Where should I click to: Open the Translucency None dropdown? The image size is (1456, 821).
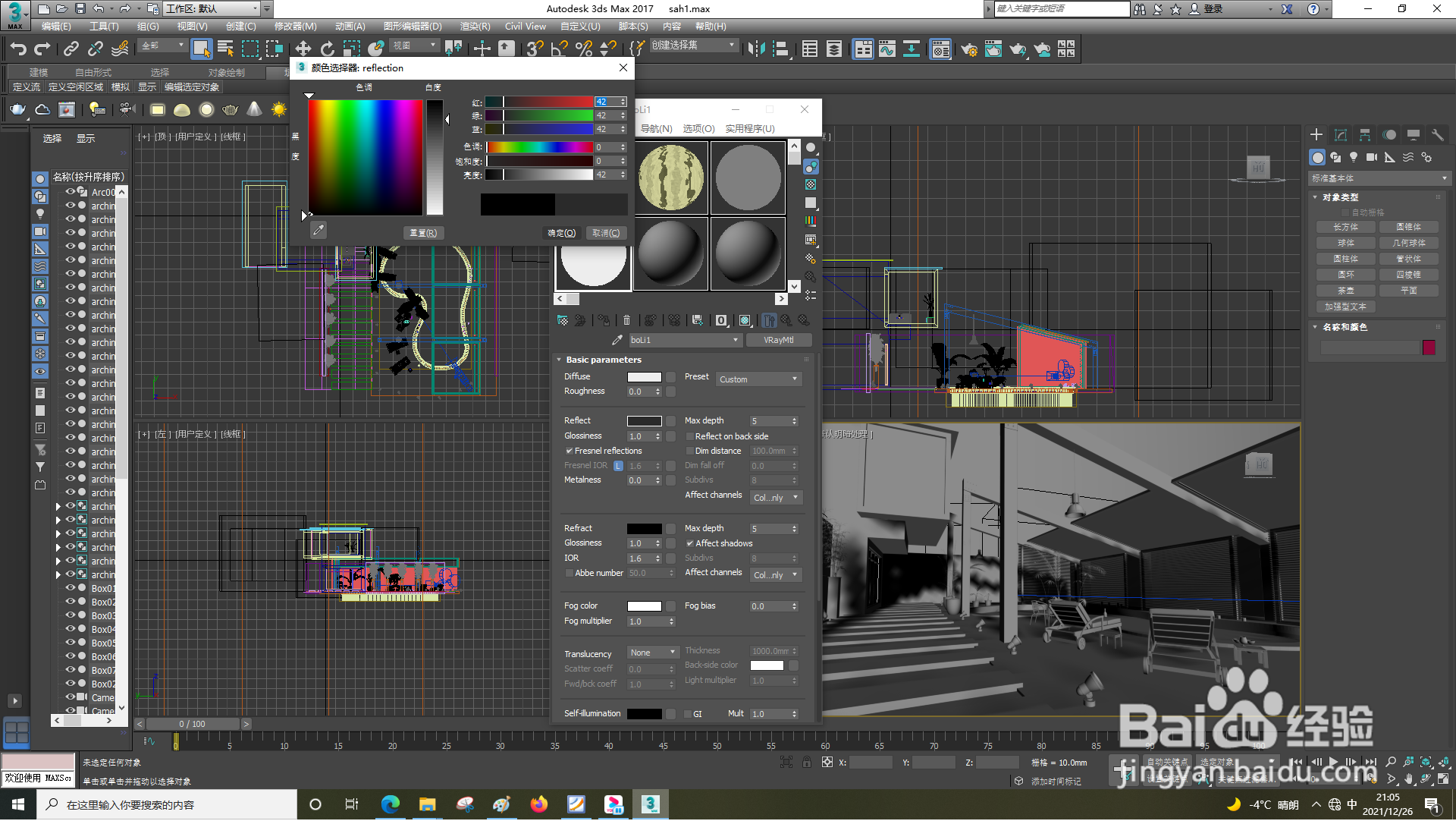coord(653,653)
